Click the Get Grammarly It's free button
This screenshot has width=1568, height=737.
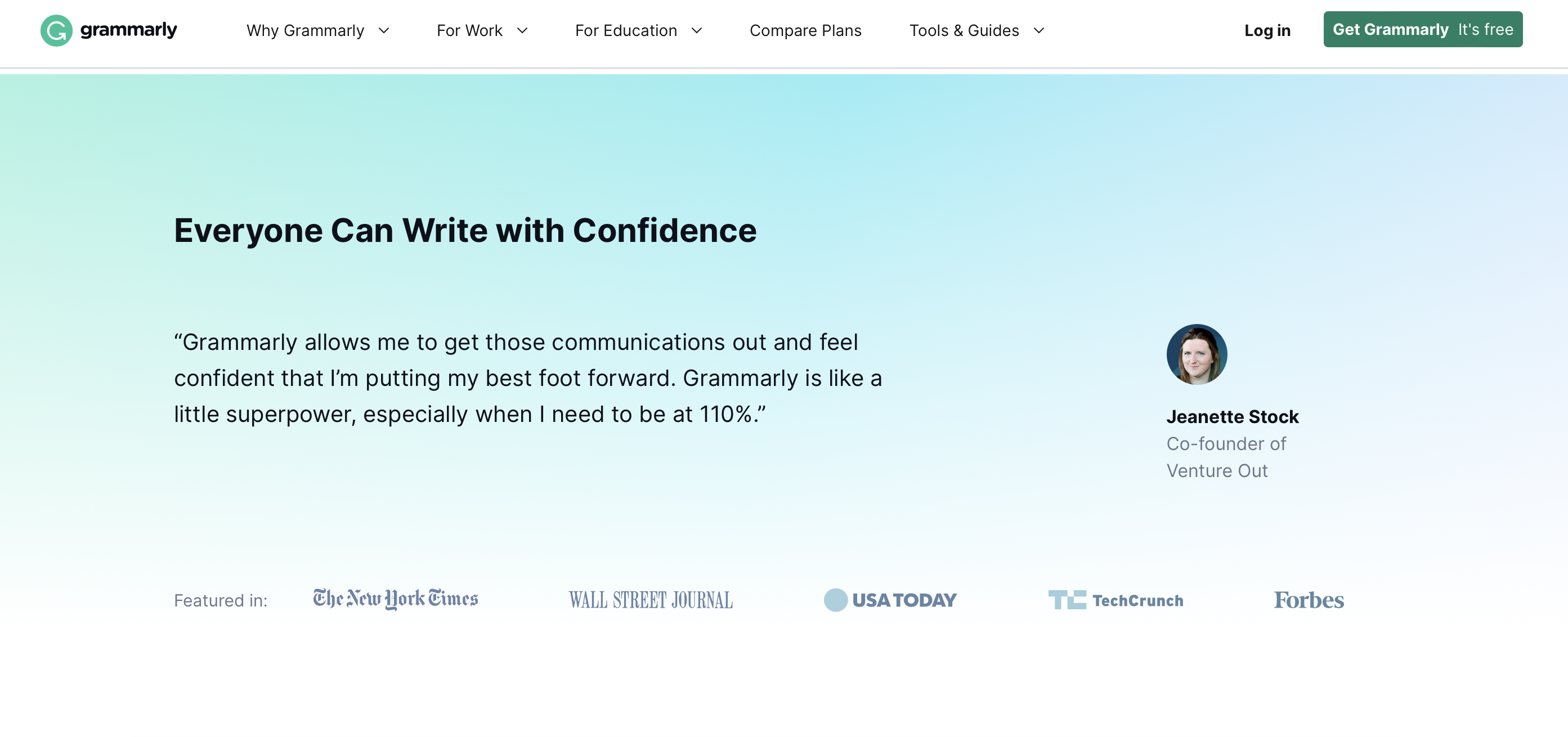tap(1423, 29)
